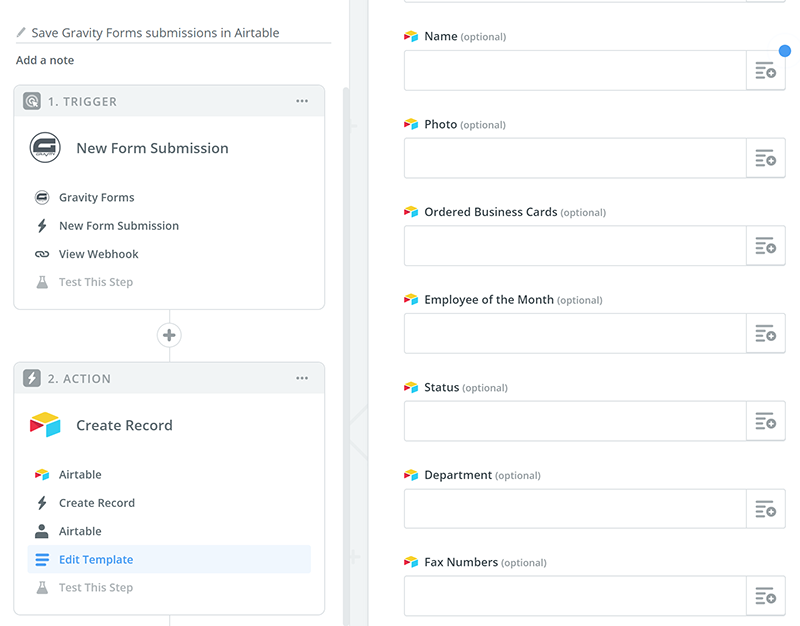Click the small Gravity Forms app icon
The height and width of the screenshot is (626, 800).
pos(42,197)
